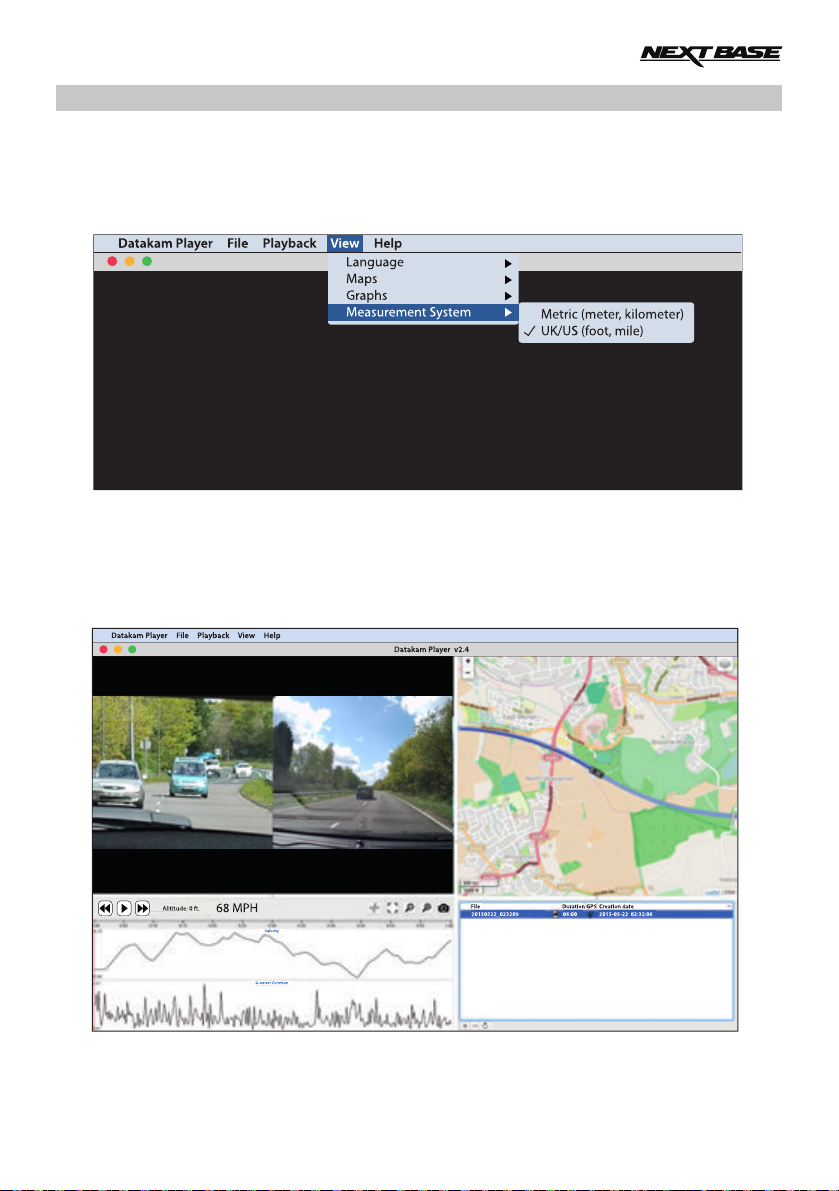Click the first magnifier icon, next to the fullscreen icon
The image size is (839, 1191).
[409, 908]
